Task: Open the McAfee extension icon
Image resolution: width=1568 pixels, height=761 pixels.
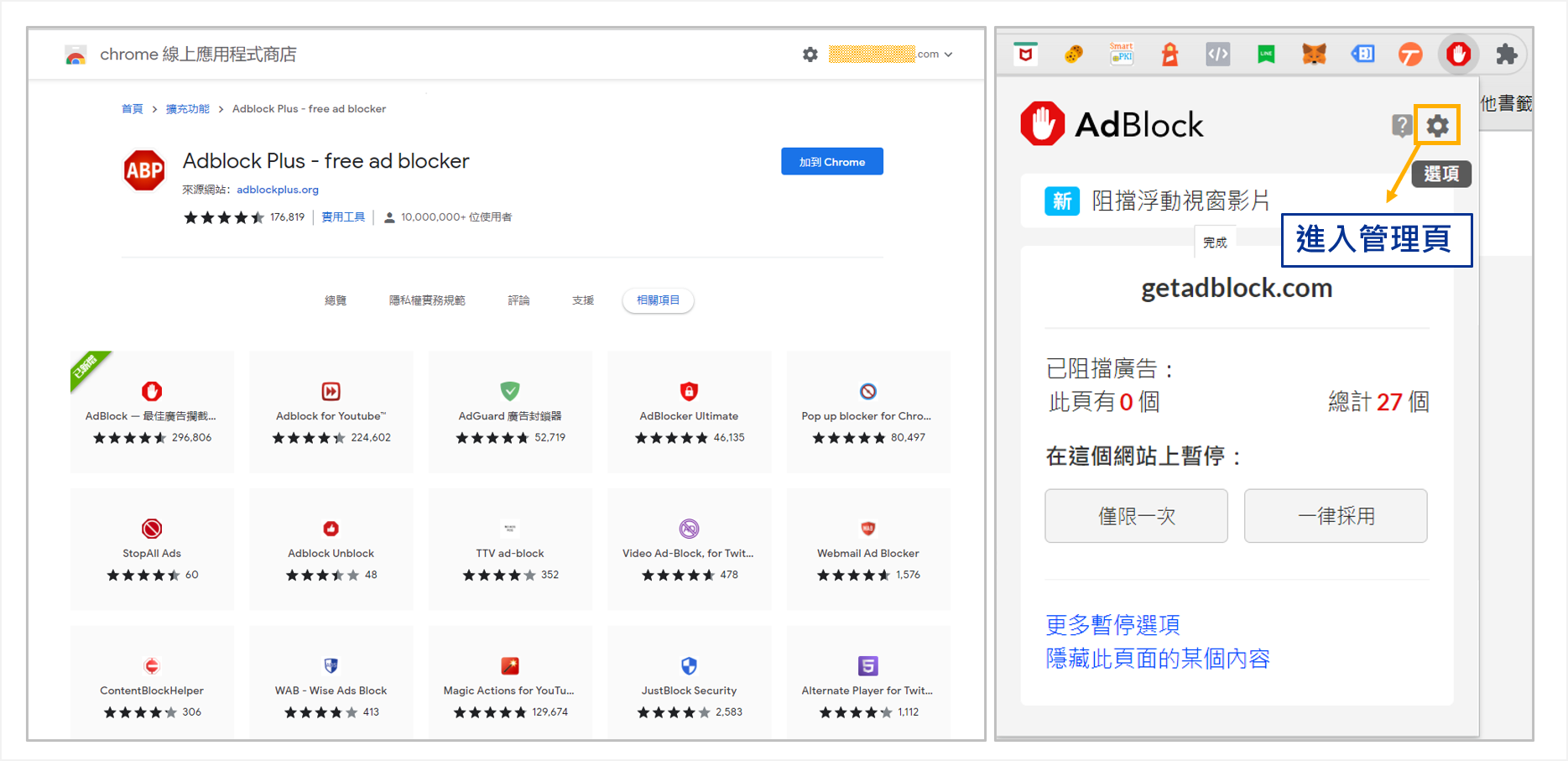Action: [x=1027, y=54]
